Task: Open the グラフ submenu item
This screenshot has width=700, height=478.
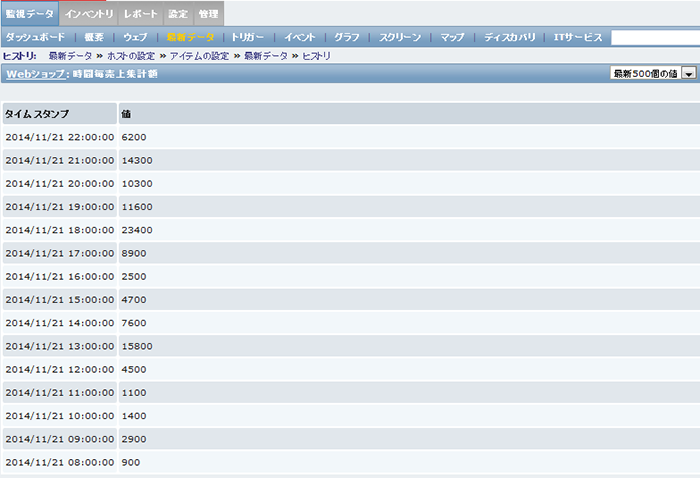Action: tap(347, 37)
